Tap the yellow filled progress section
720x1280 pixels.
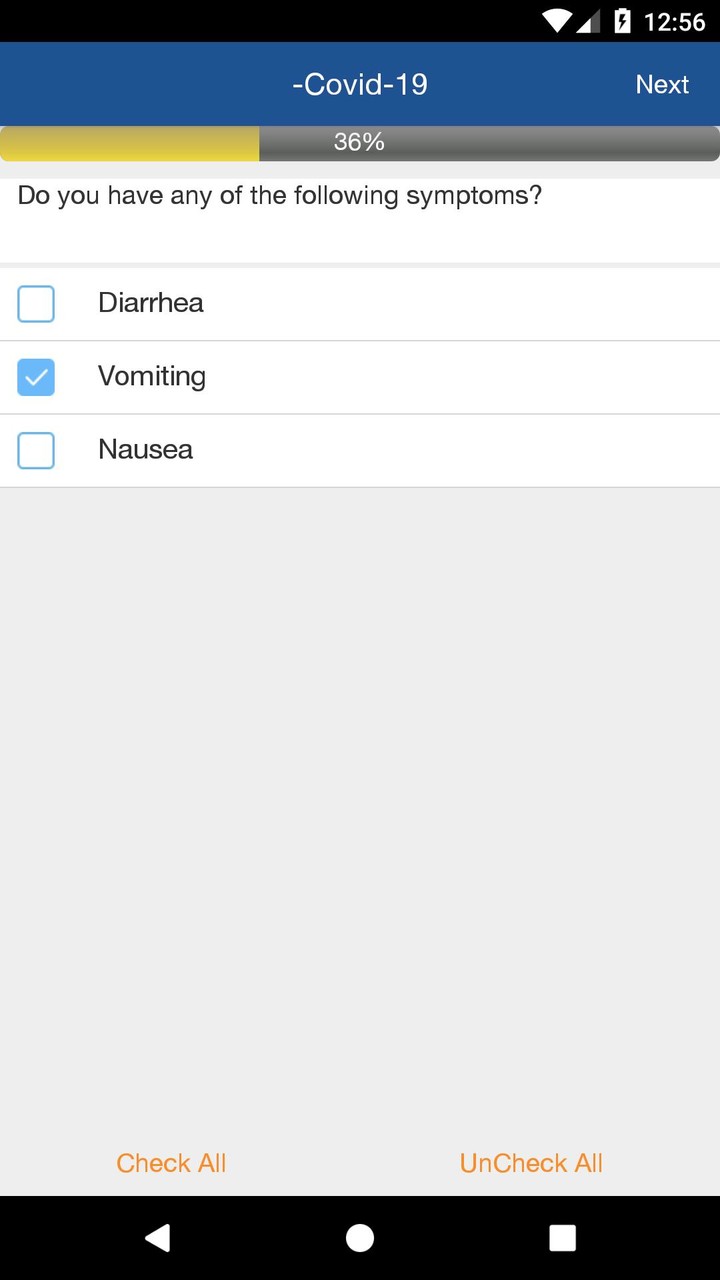130,143
